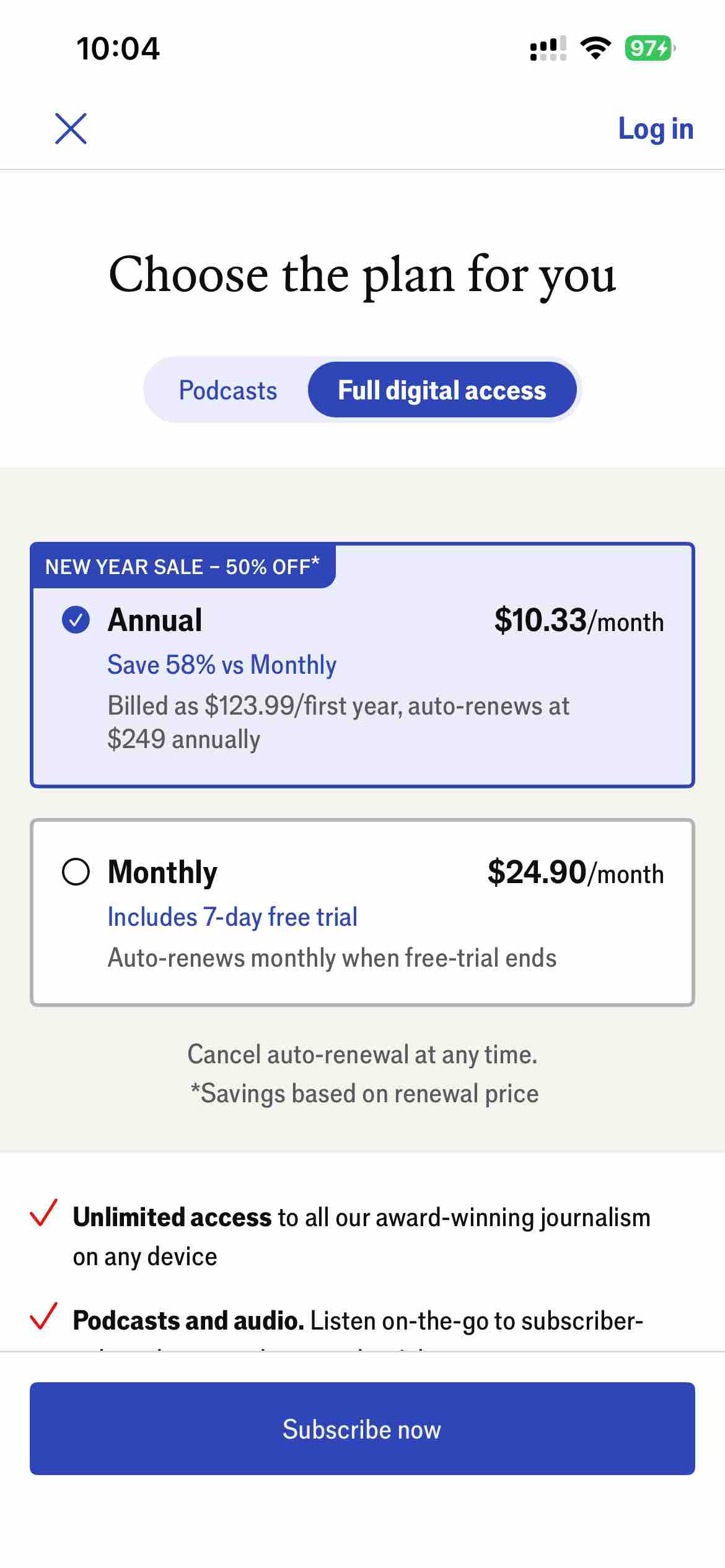Tap the $24.90/month monthly price
Viewport: 725px width, 1568px height.
coord(575,873)
